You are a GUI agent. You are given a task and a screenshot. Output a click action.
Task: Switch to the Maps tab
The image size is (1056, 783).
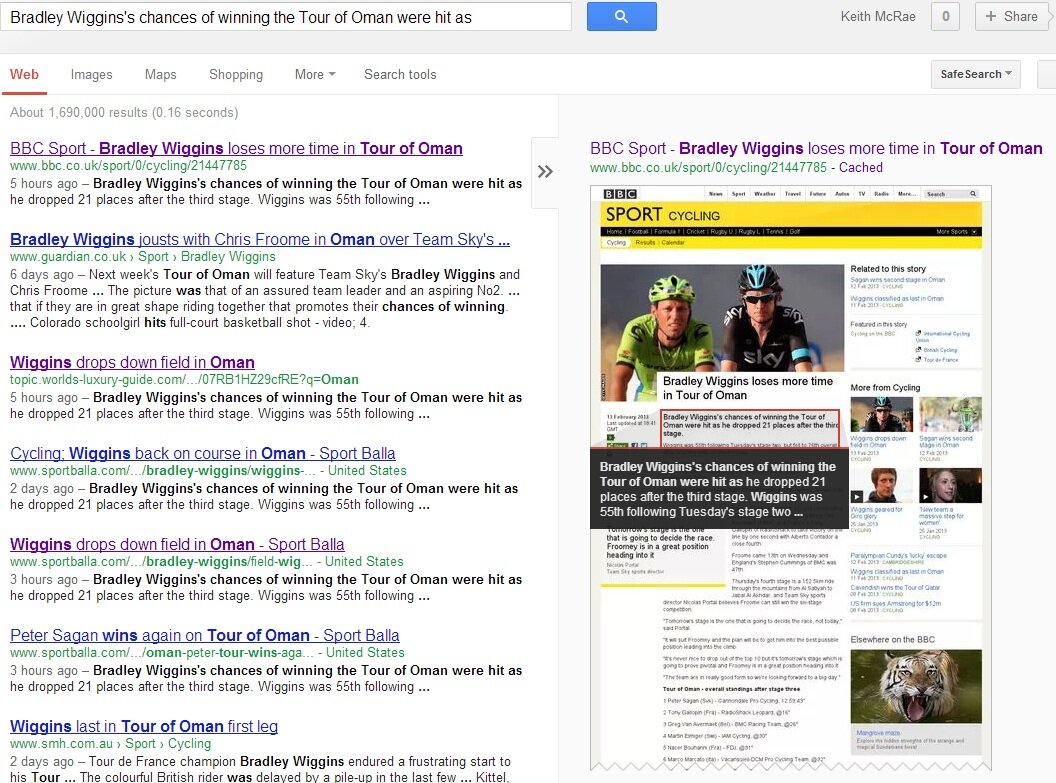tap(160, 75)
